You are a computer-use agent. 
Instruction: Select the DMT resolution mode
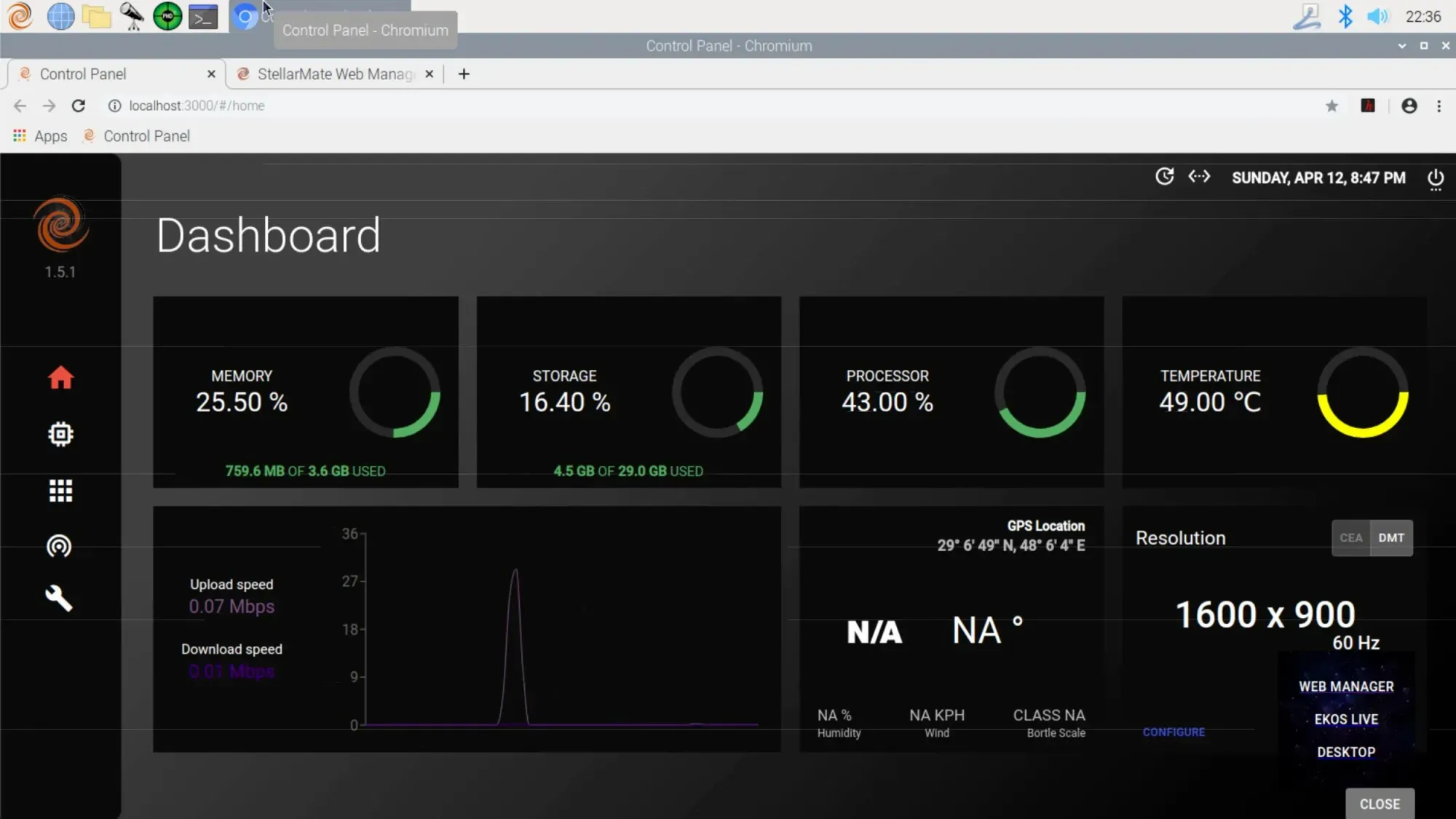coord(1390,538)
